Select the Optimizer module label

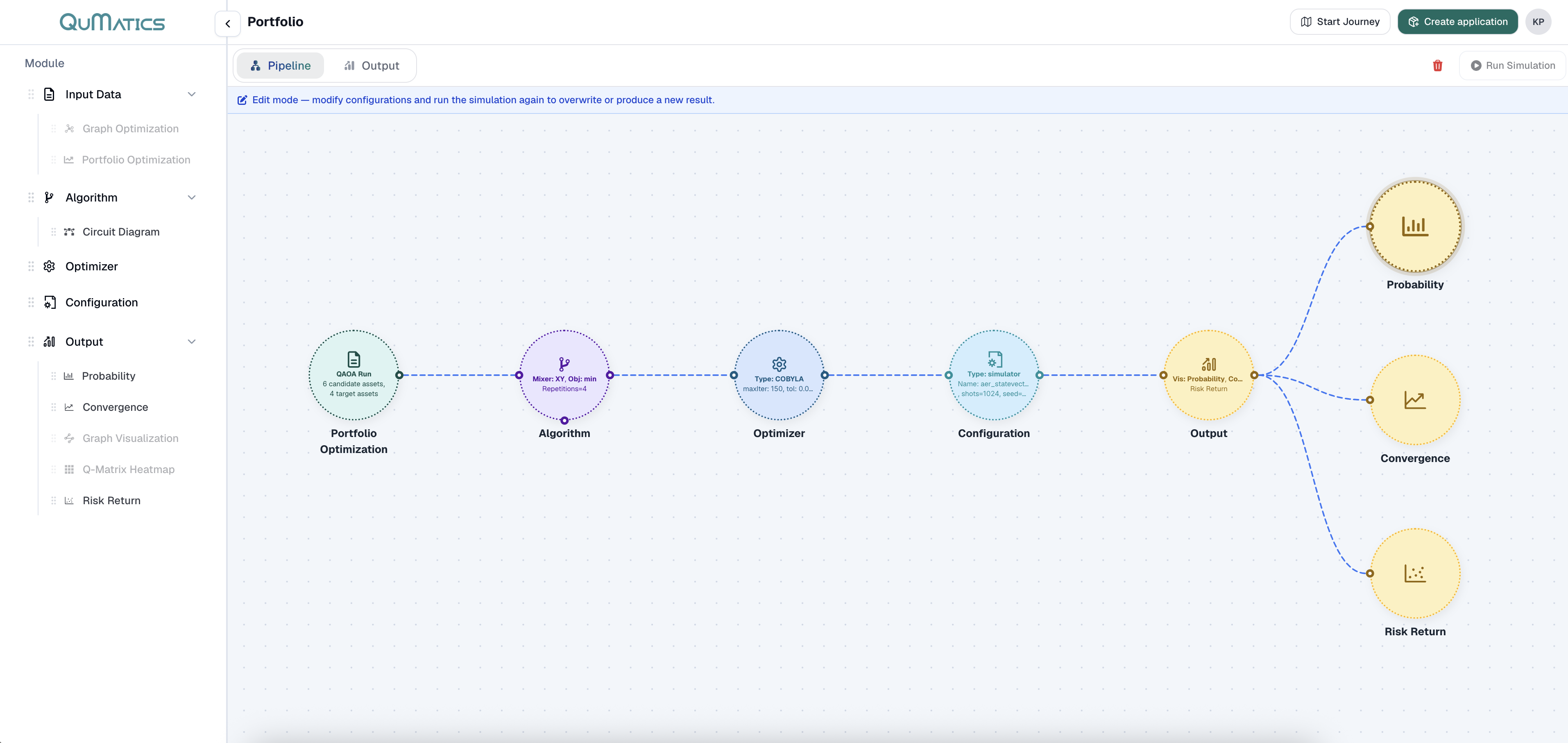91,267
